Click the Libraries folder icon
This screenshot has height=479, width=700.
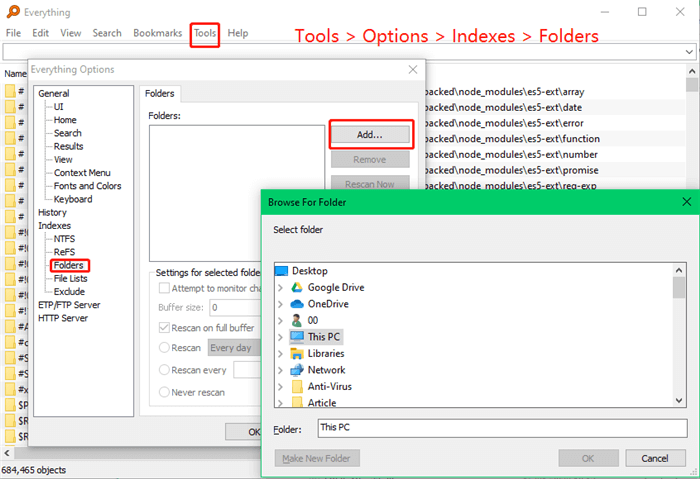[297, 354]
